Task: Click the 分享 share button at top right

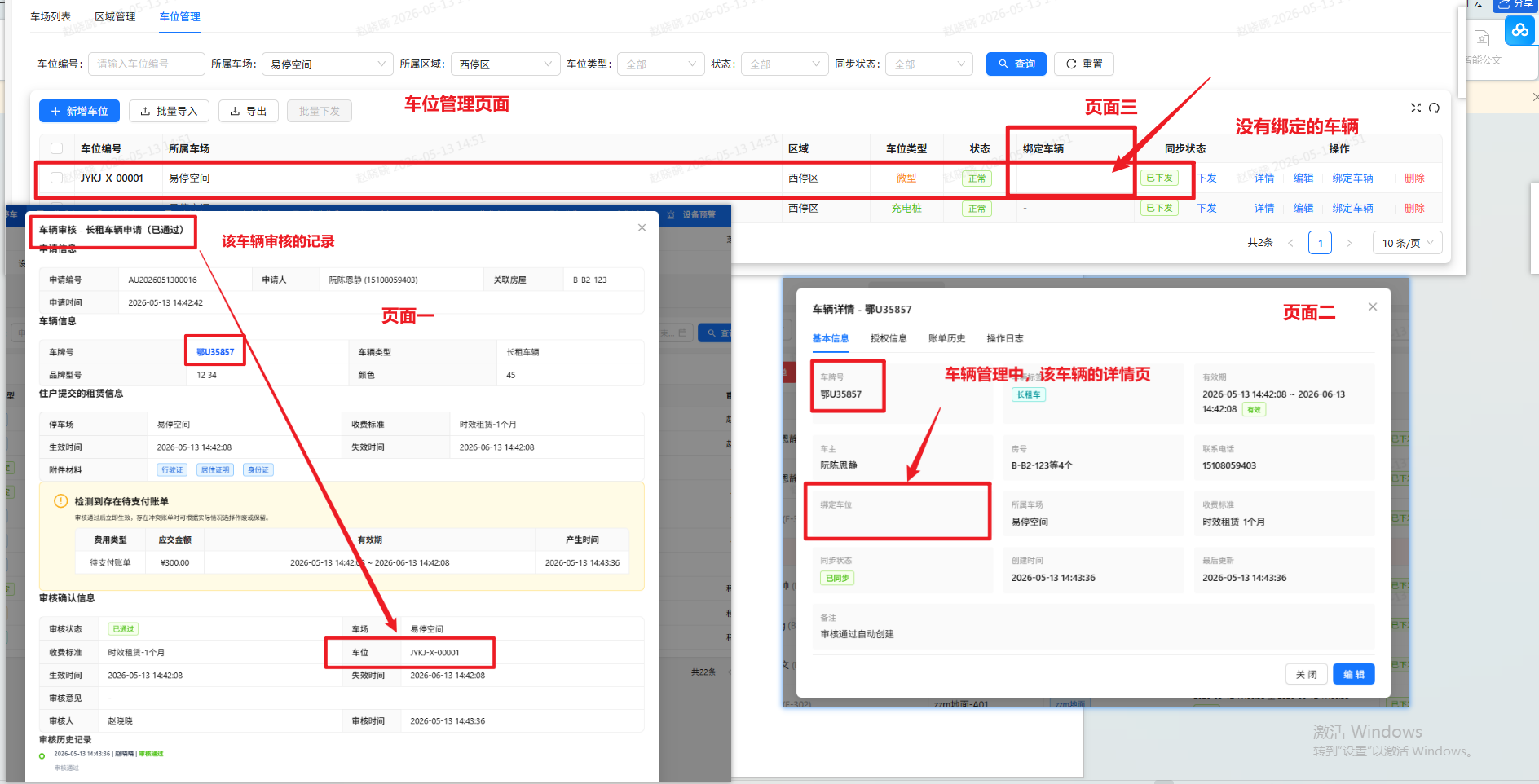Action: point(1515,5)
